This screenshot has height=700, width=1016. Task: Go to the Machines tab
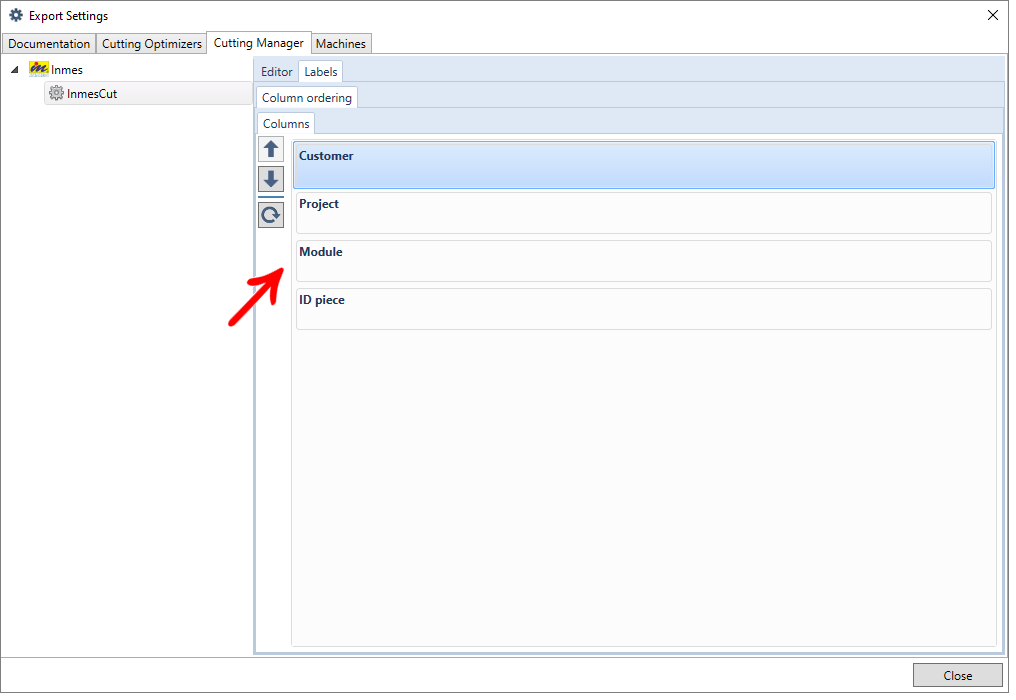tap(341, 43)
